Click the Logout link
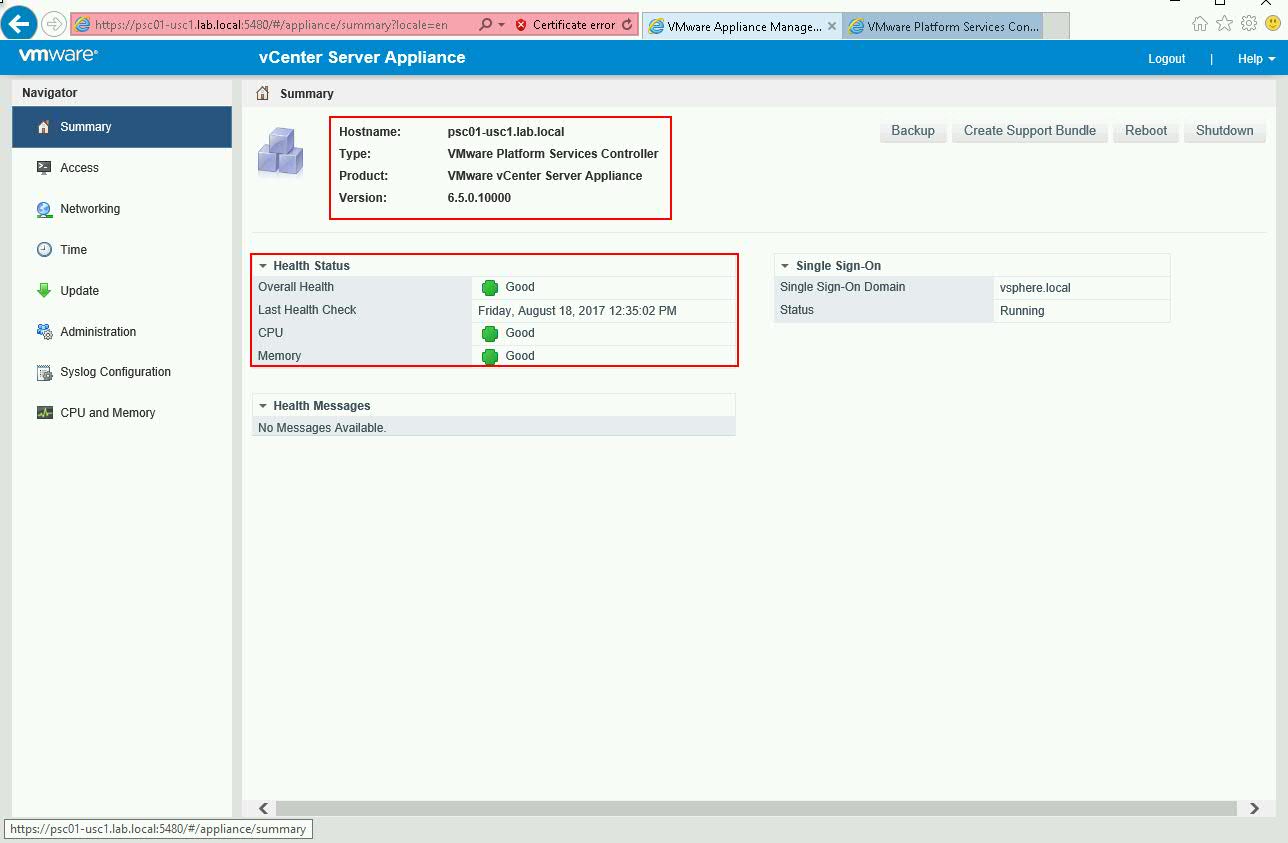 click(1166, 59)
